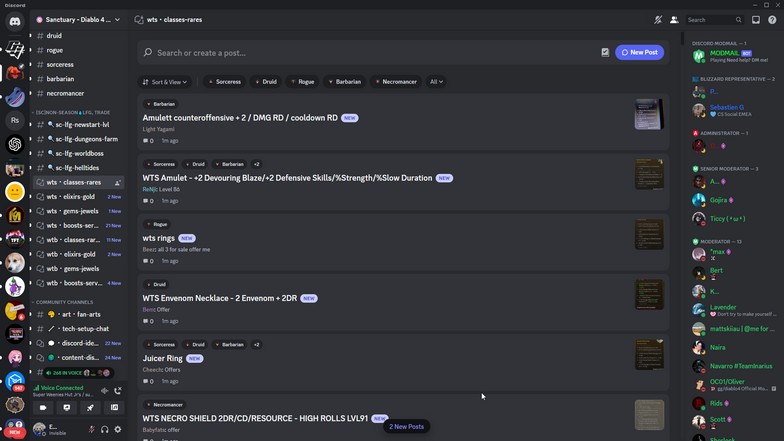The height and width of the screenshot is (441, 784).
Task: Click the header Search box
Action: coord(714,20)
